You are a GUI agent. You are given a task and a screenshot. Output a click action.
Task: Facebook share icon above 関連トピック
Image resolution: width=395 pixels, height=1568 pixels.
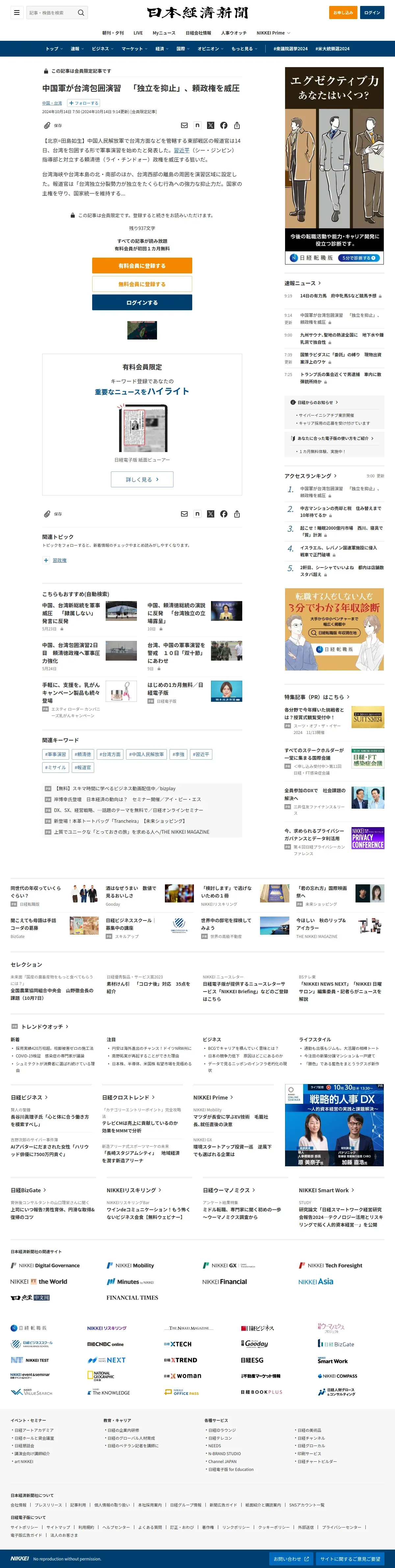224,514
